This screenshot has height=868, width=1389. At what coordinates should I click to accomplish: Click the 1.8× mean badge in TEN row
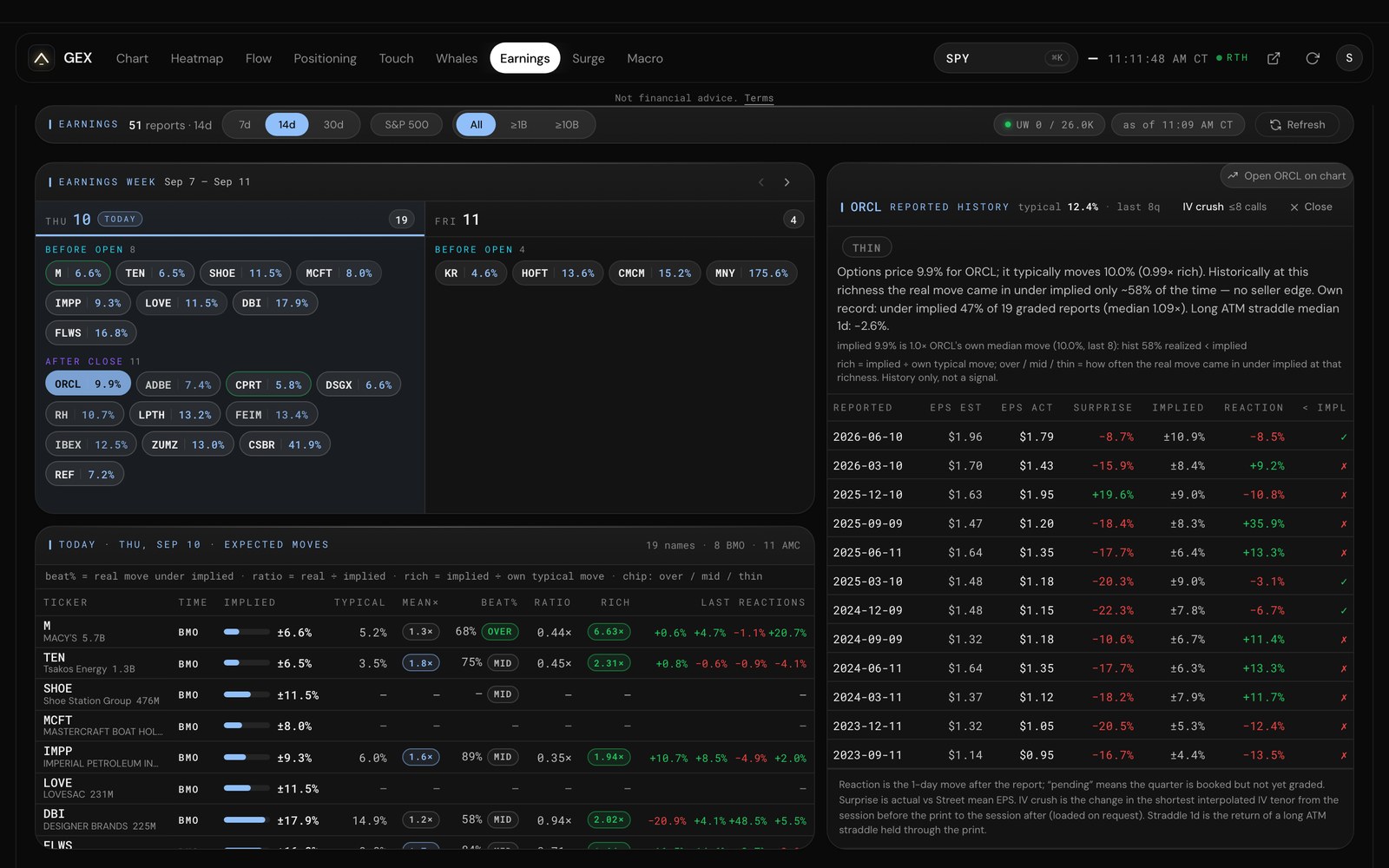[421, 663]
